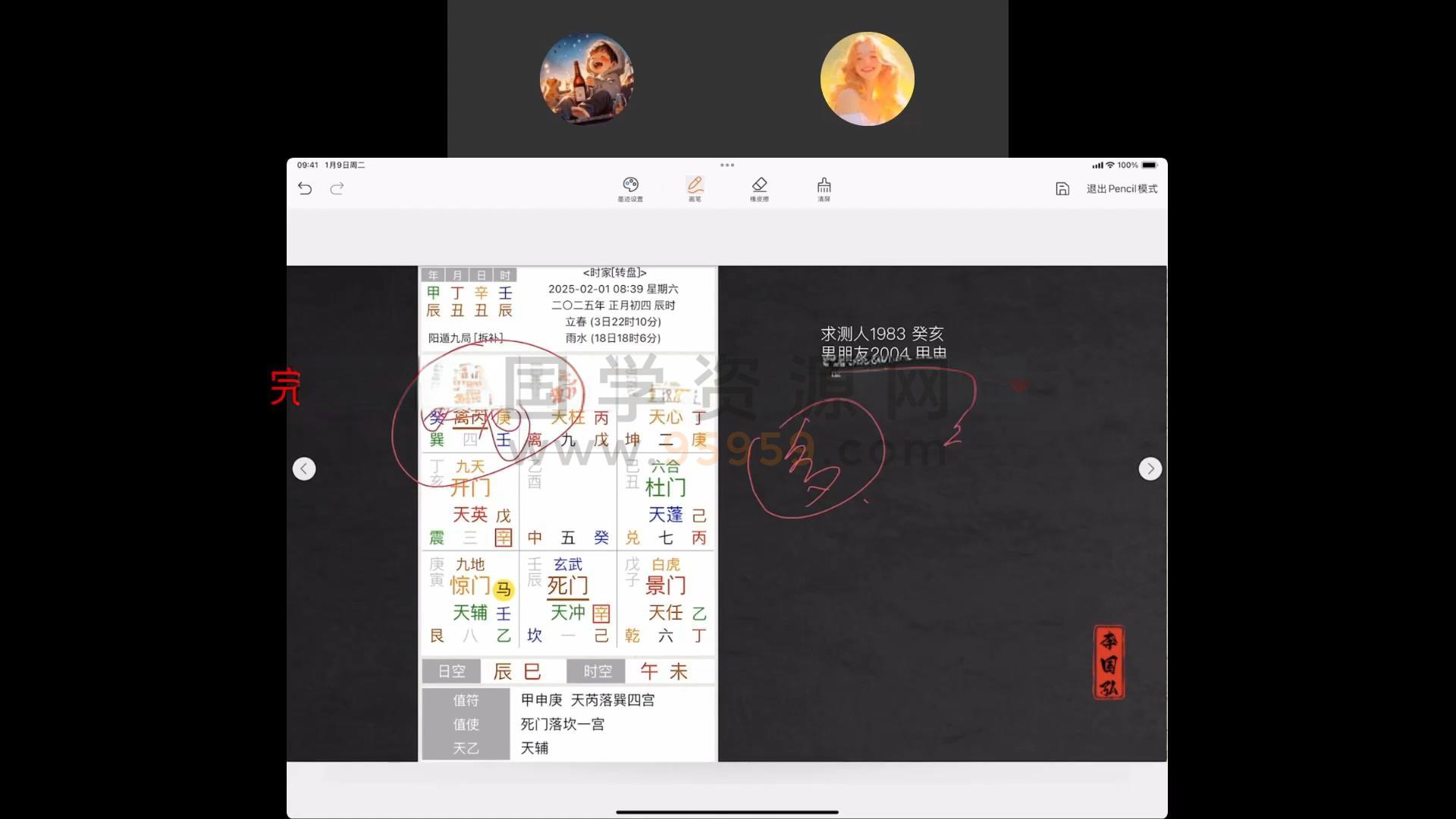1456x819 pixels.
Task: Click the <时家[转盘]> heading
Action: coord(614,272)
